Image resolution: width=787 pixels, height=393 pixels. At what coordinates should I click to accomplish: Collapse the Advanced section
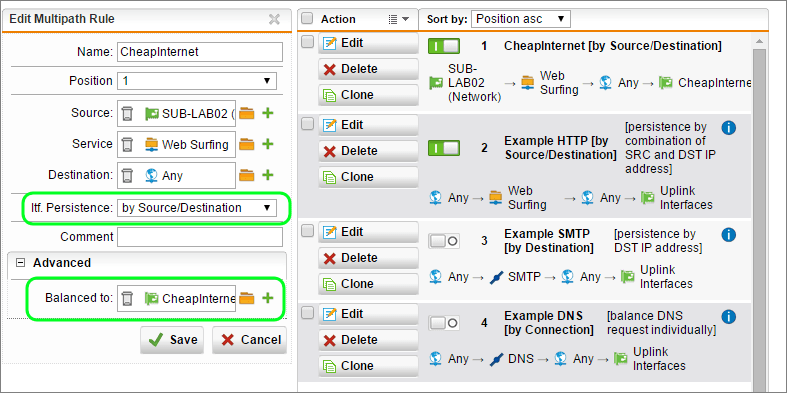(21, 263)
